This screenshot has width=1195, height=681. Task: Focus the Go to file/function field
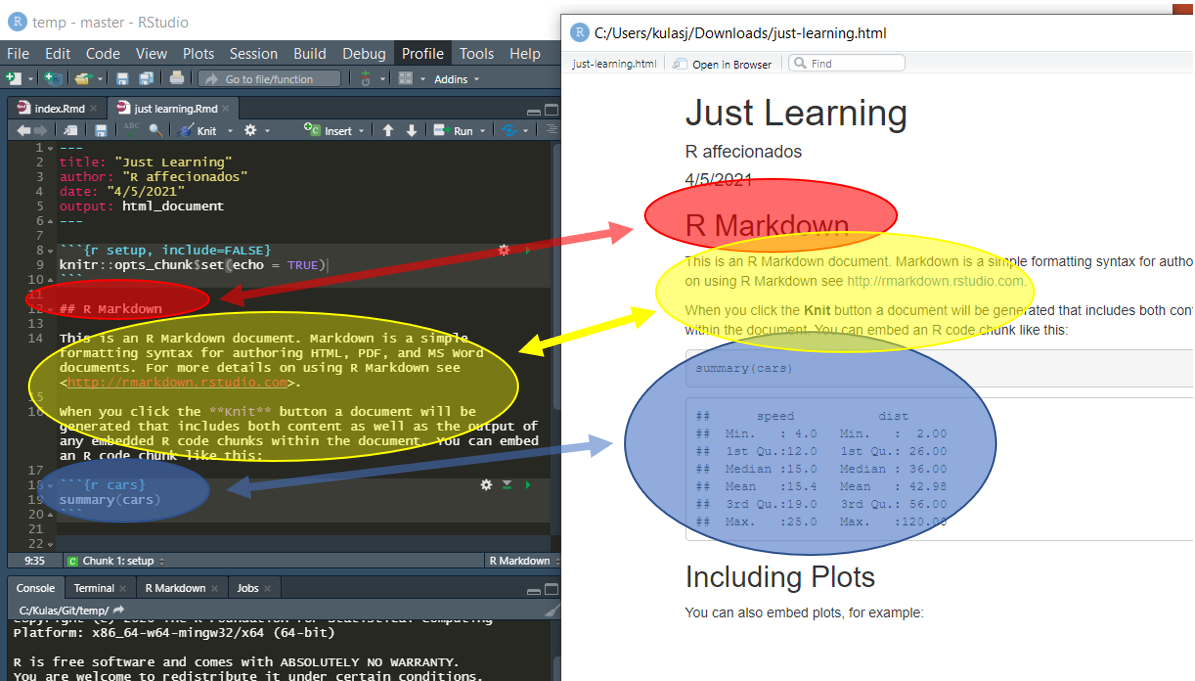270,78
